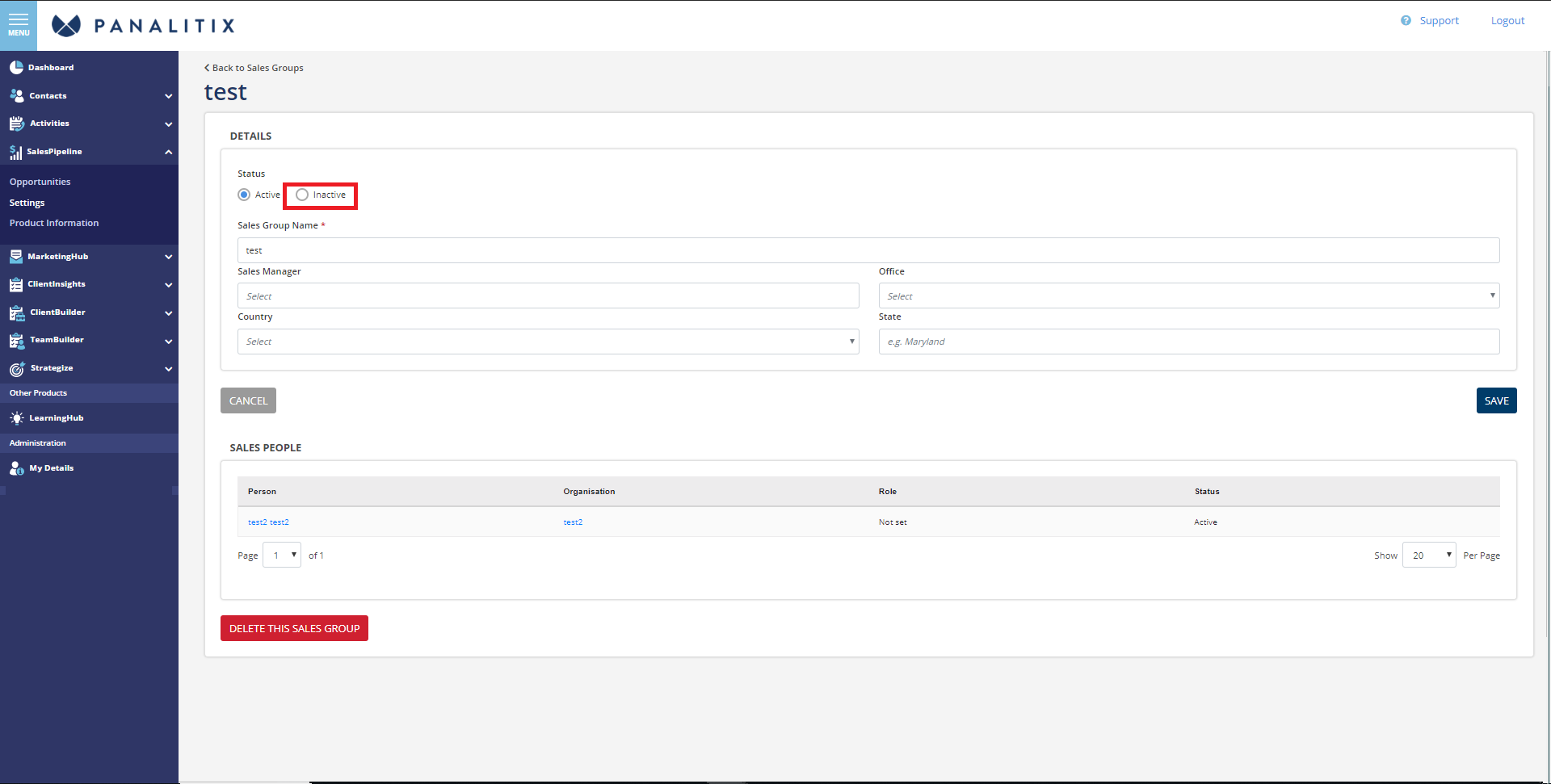Open the Office dropdown
The image size is (1551, 784).
(1188, 296)
